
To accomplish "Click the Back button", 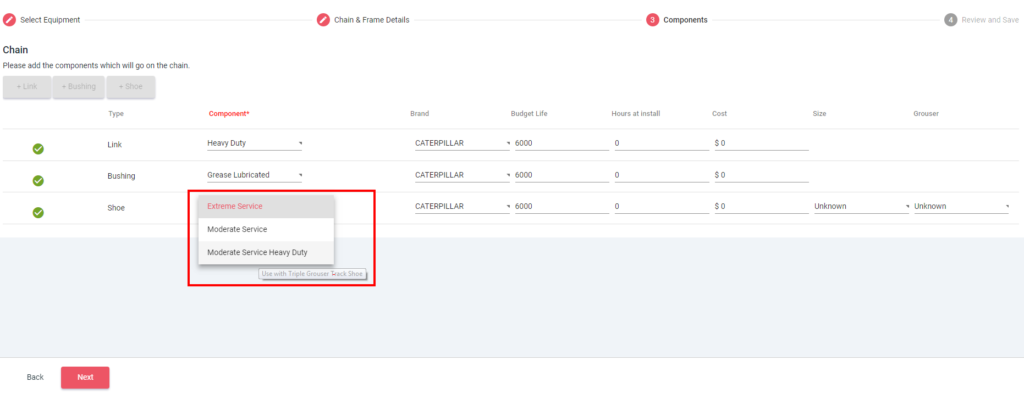I will tap(35, 377).
